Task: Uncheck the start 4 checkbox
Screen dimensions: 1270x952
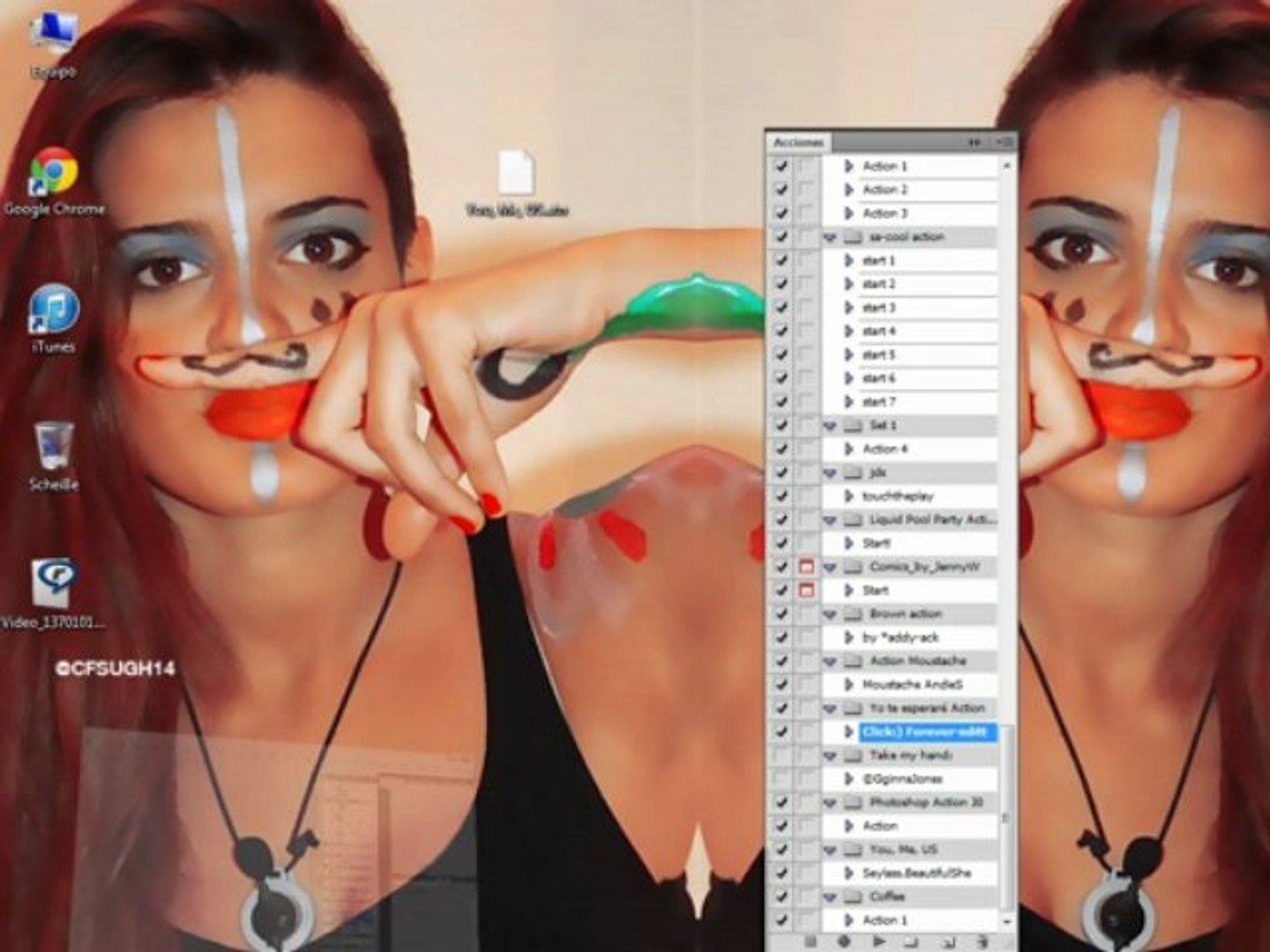Action: point(781,331)
